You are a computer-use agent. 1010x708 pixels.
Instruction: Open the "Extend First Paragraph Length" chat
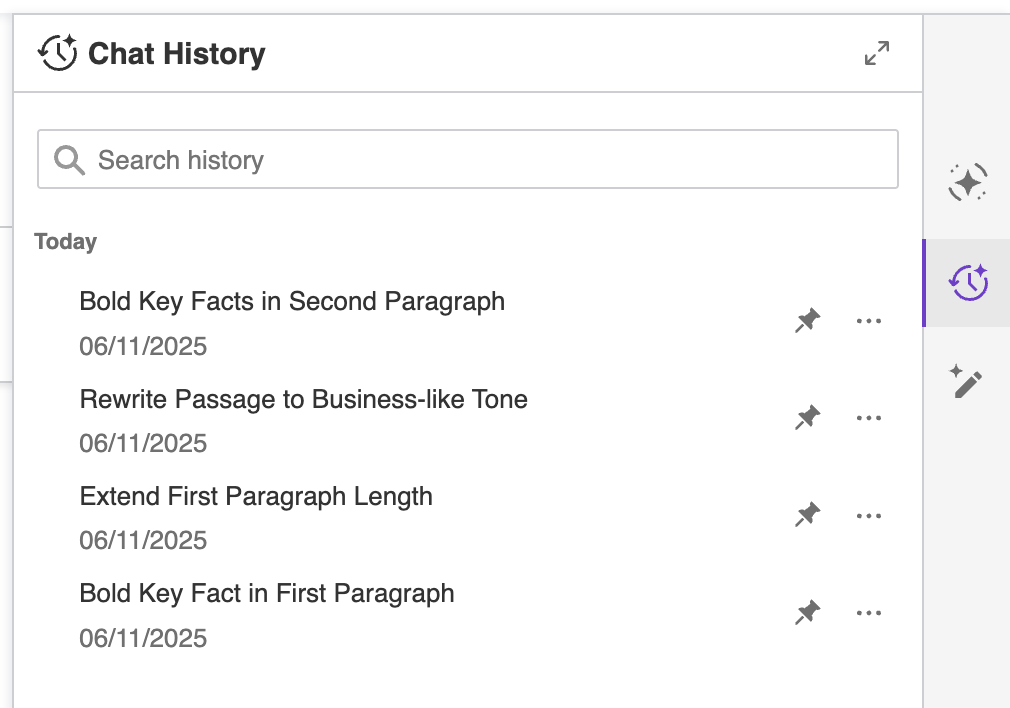coord(256,496)
